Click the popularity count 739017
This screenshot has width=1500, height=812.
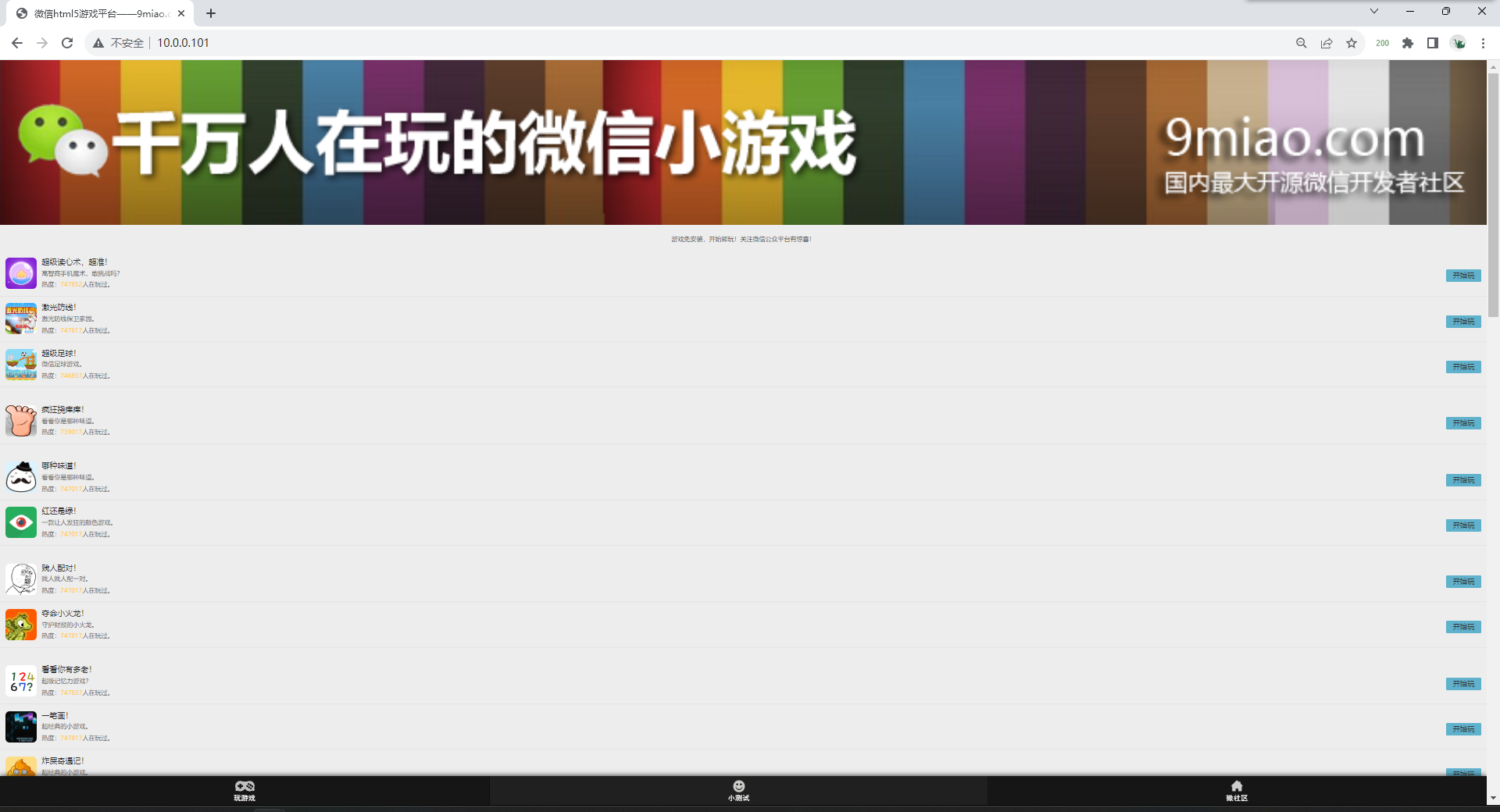tap(71, 433)
